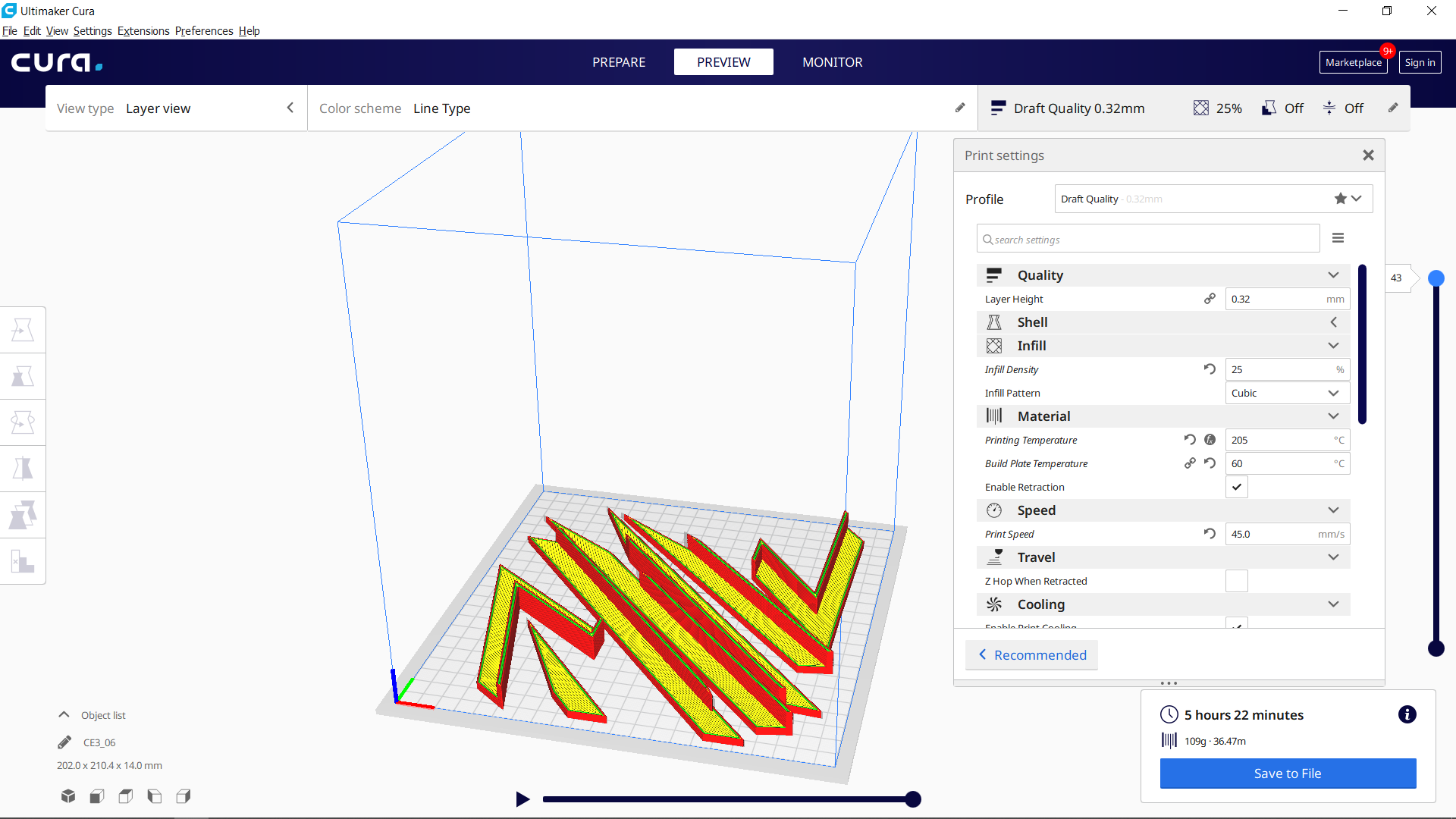Switch to 3D view cube icon
1456x819 pixels.
(68, 796)
